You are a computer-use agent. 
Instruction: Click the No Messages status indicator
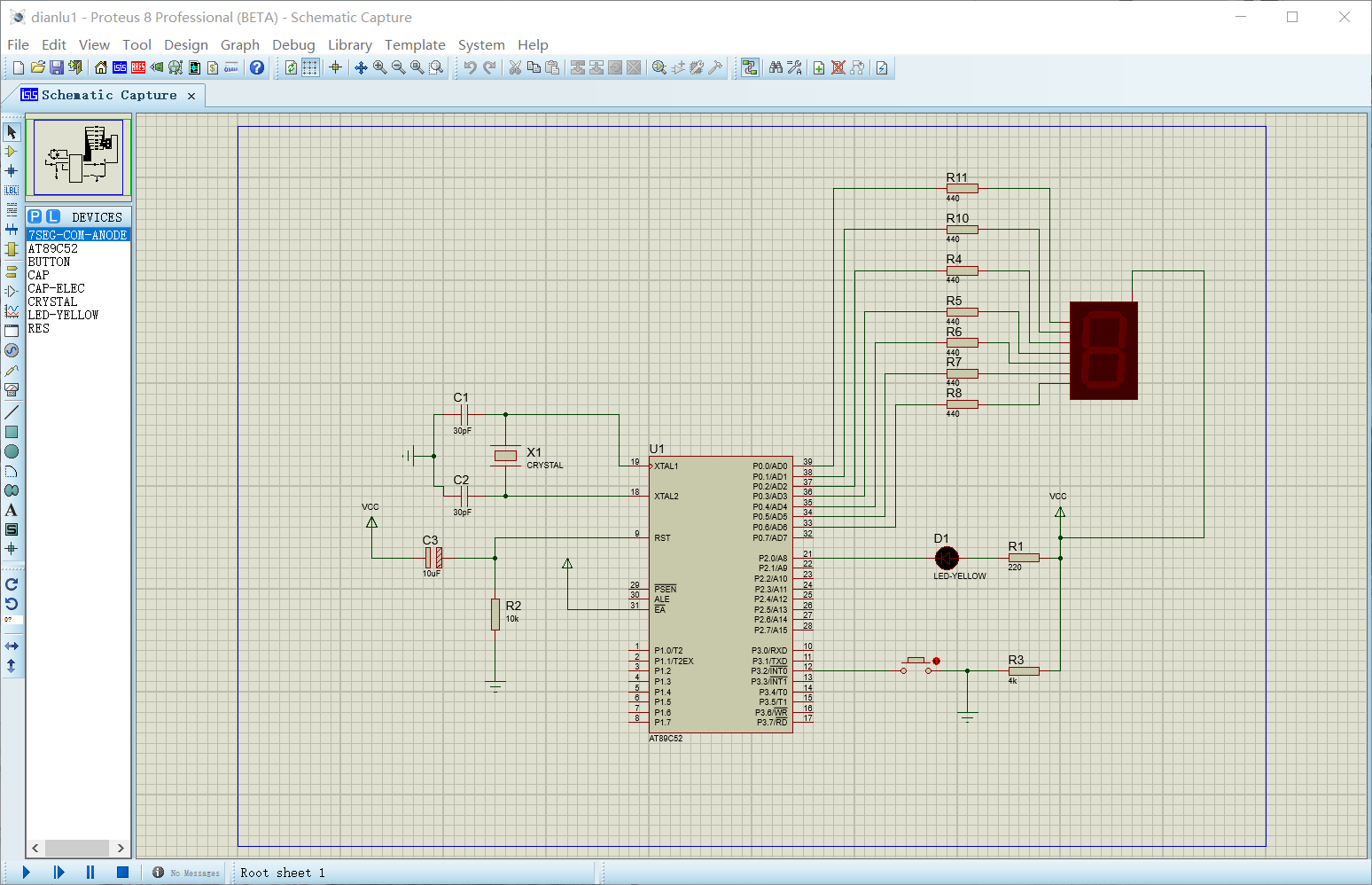186,873
